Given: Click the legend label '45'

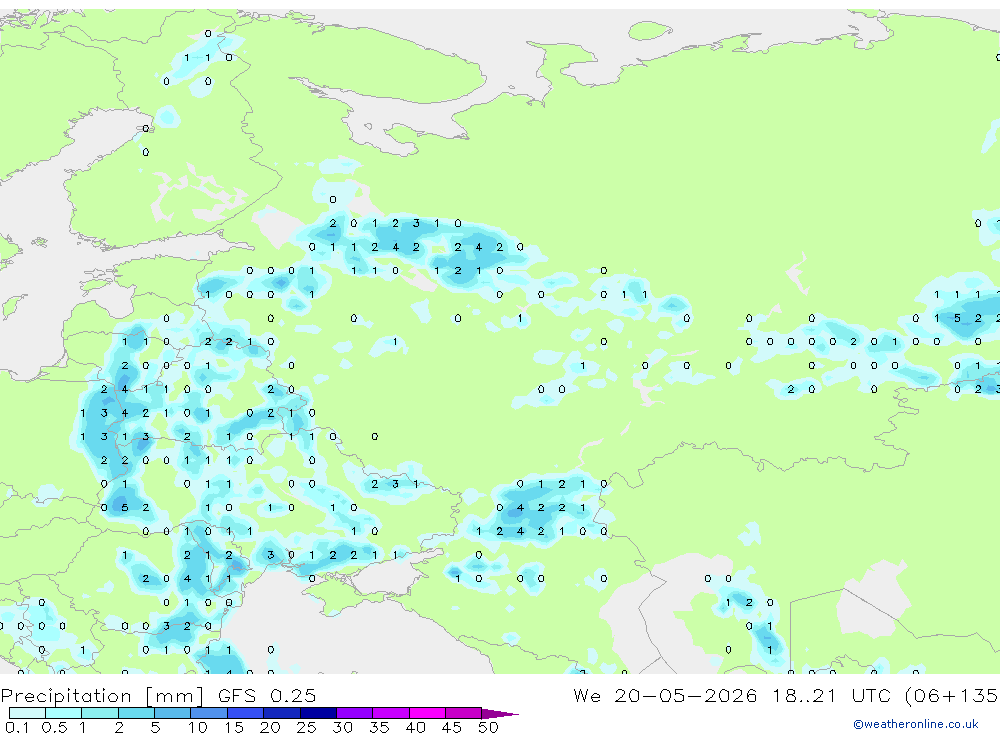Looking at the screenshot, I should tap(452, 727).
